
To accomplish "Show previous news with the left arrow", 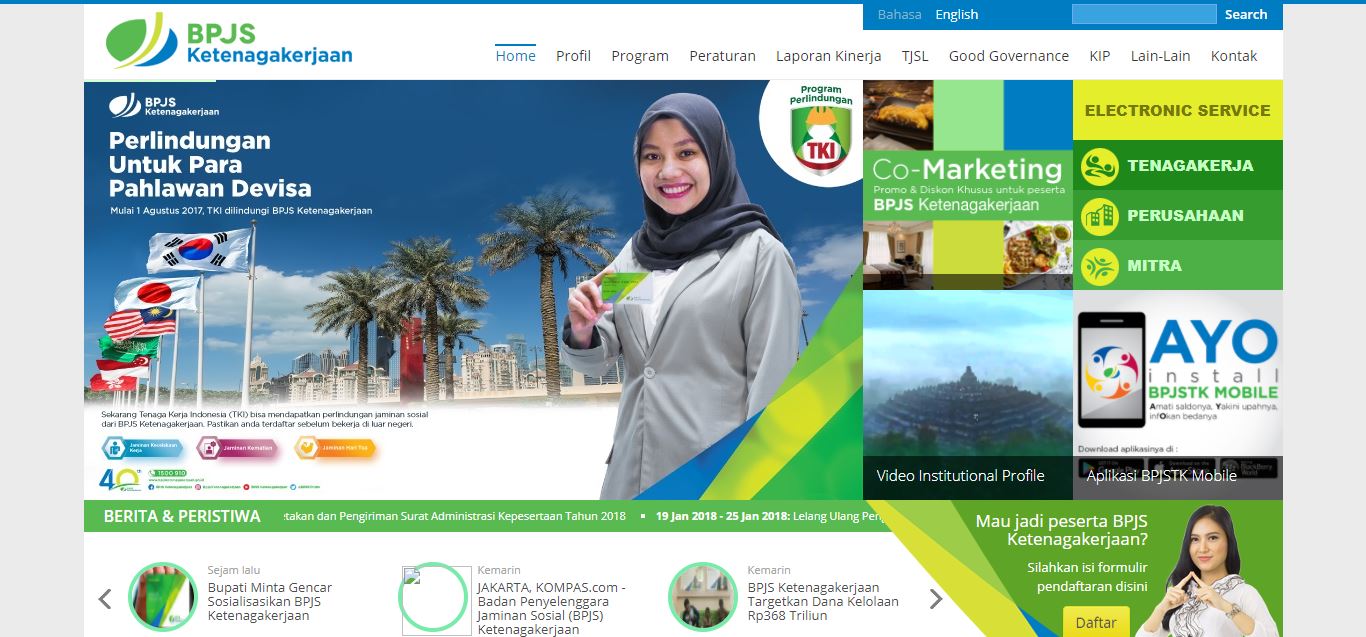I will tap(104, 599).
